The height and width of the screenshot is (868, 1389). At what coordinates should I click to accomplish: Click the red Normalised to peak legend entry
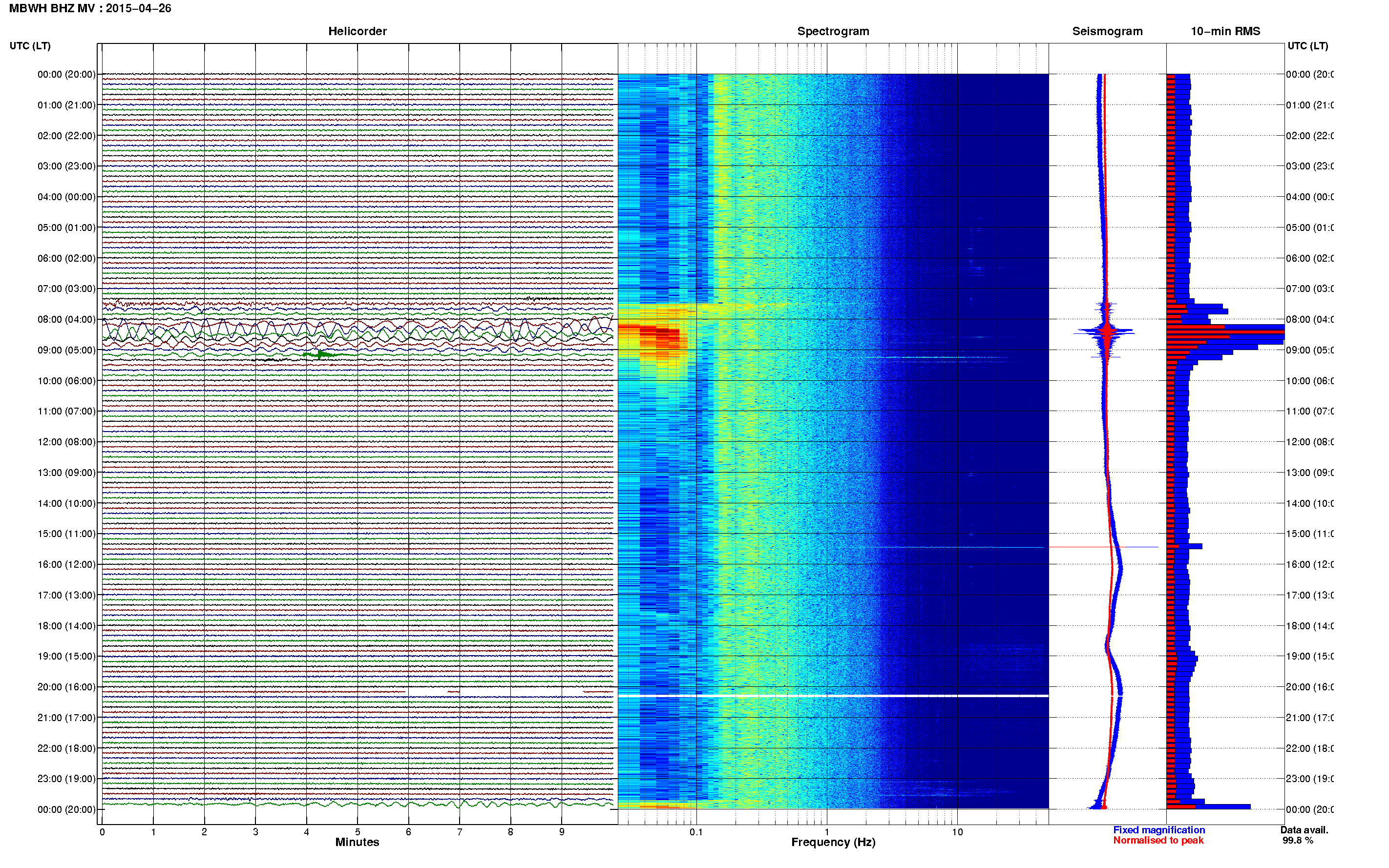pos(1158,841)
